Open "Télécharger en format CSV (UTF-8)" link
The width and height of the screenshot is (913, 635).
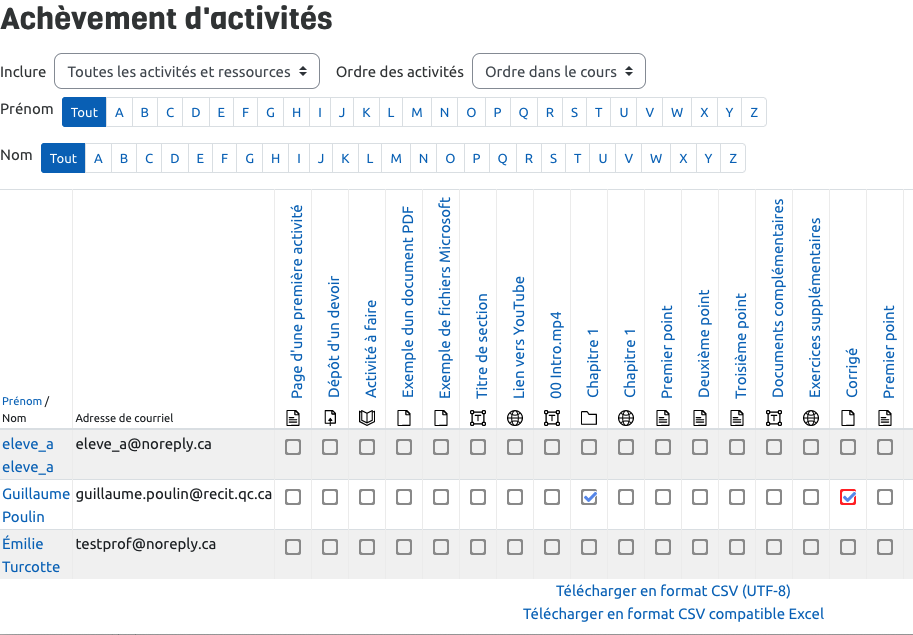coord(672,591)
